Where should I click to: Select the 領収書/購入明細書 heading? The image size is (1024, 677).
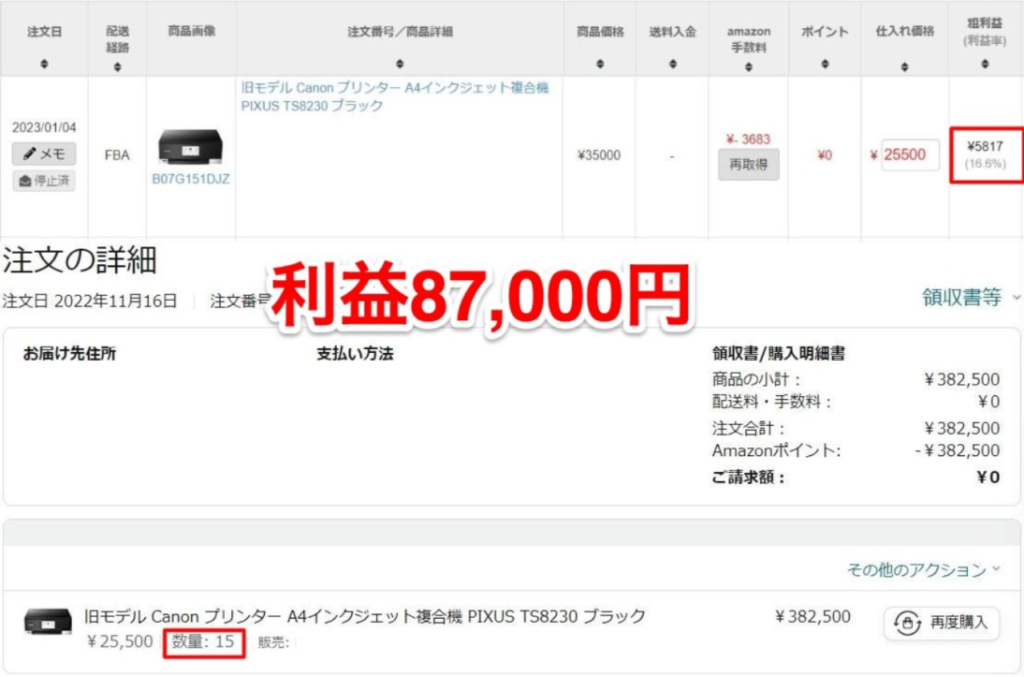tap(778, 354)
